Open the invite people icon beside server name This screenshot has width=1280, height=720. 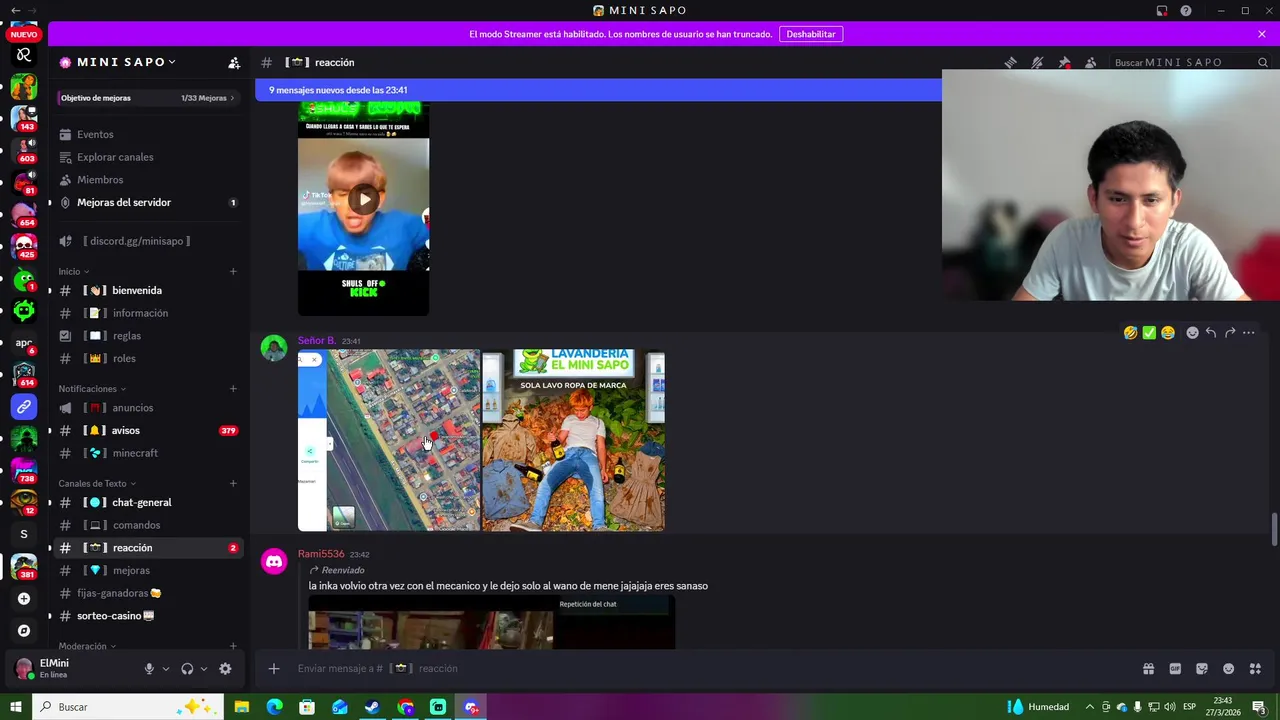tap(234, 62)
